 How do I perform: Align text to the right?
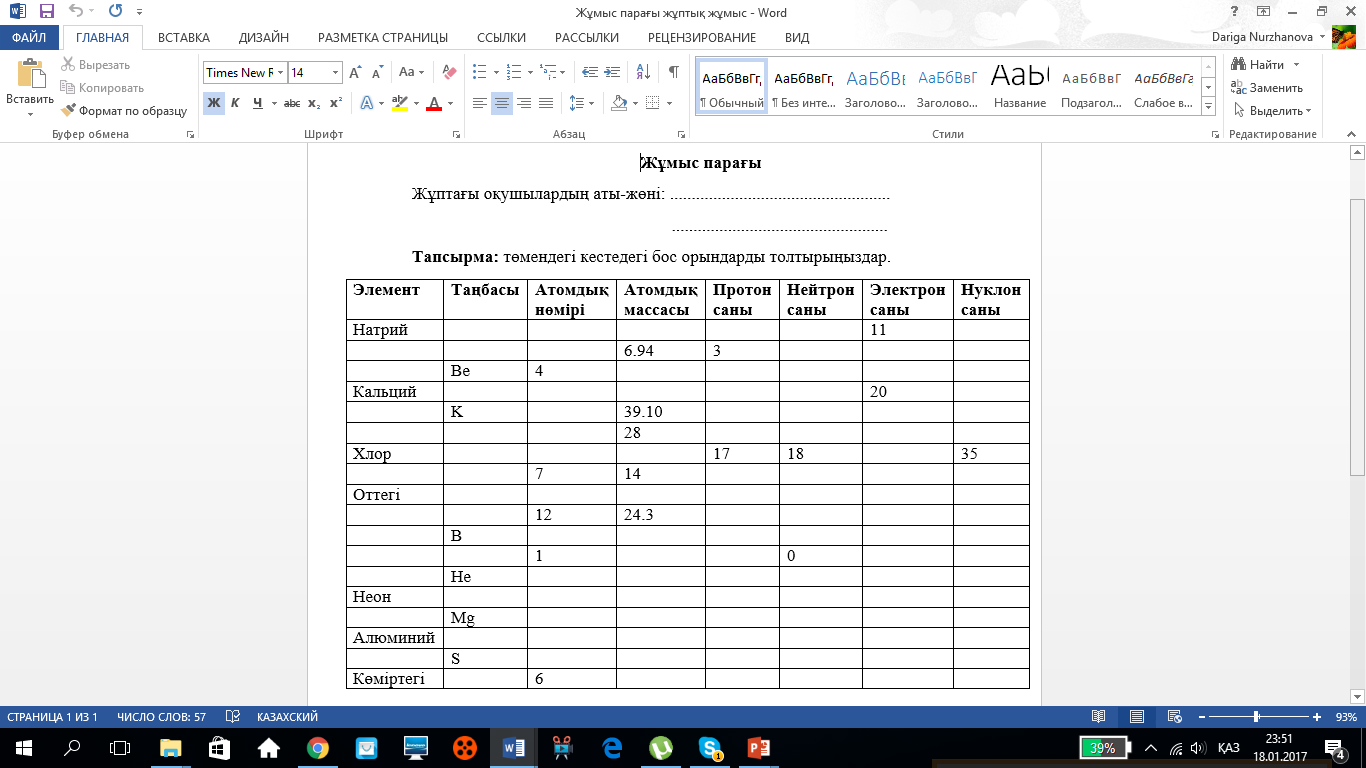pyautogui.click(x=524, y=103)
